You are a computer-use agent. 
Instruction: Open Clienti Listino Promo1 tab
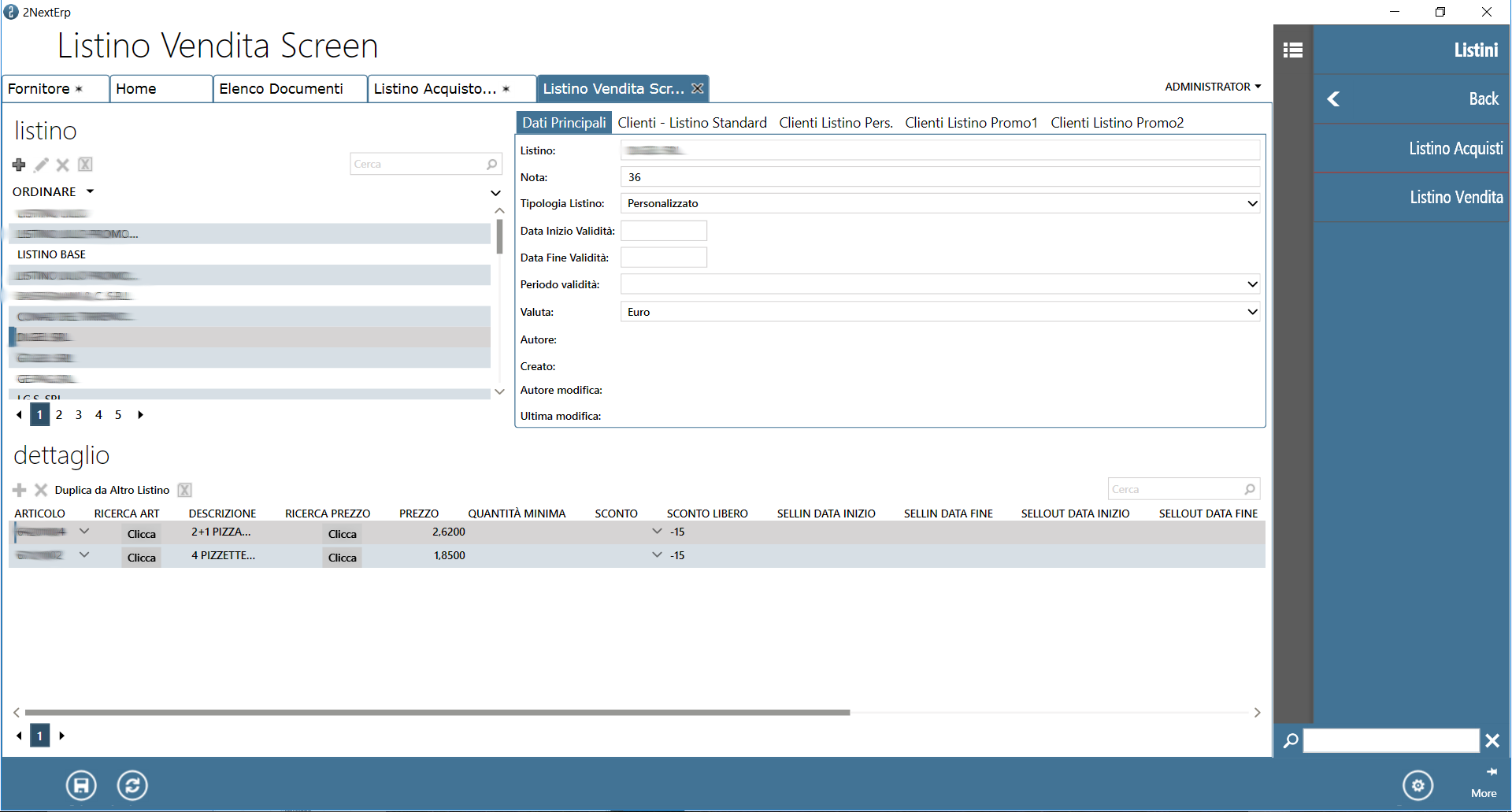click(971, 123)
